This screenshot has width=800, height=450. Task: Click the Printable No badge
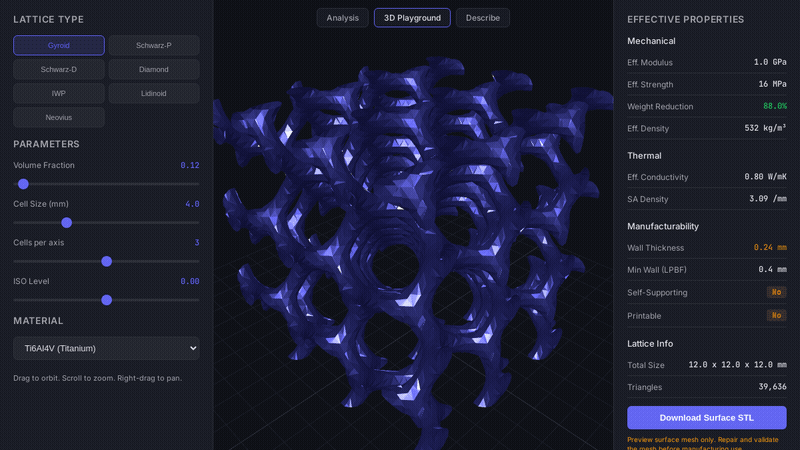pyautogui.click(x=777, y=316)
